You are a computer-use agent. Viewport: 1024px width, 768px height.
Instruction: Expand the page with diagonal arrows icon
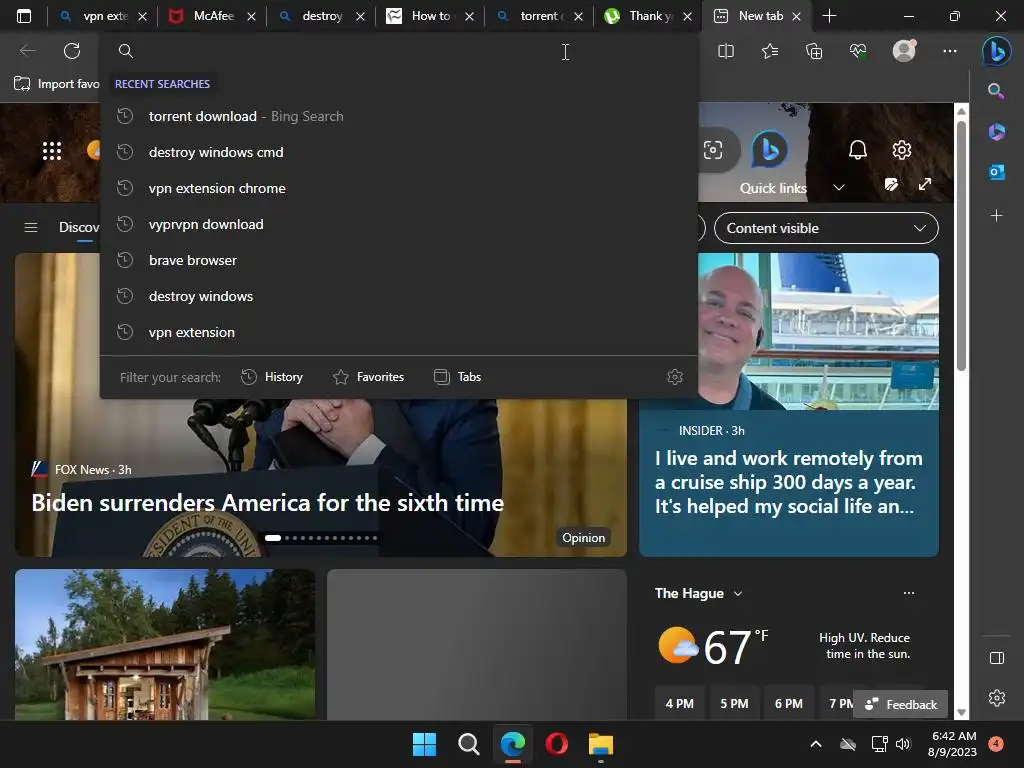pyautogui.click(x=925, y=184)
